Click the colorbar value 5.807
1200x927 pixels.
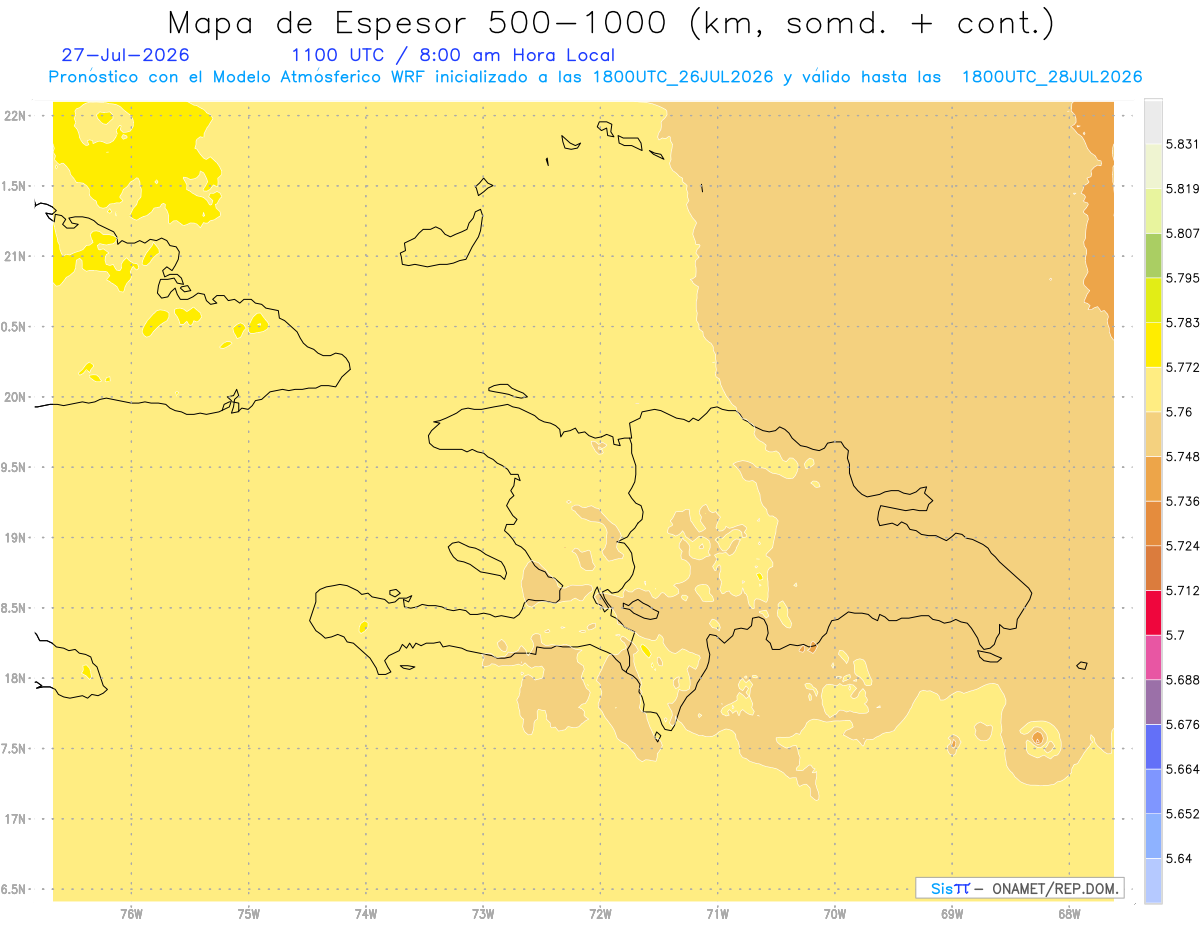pos(1182,233)
